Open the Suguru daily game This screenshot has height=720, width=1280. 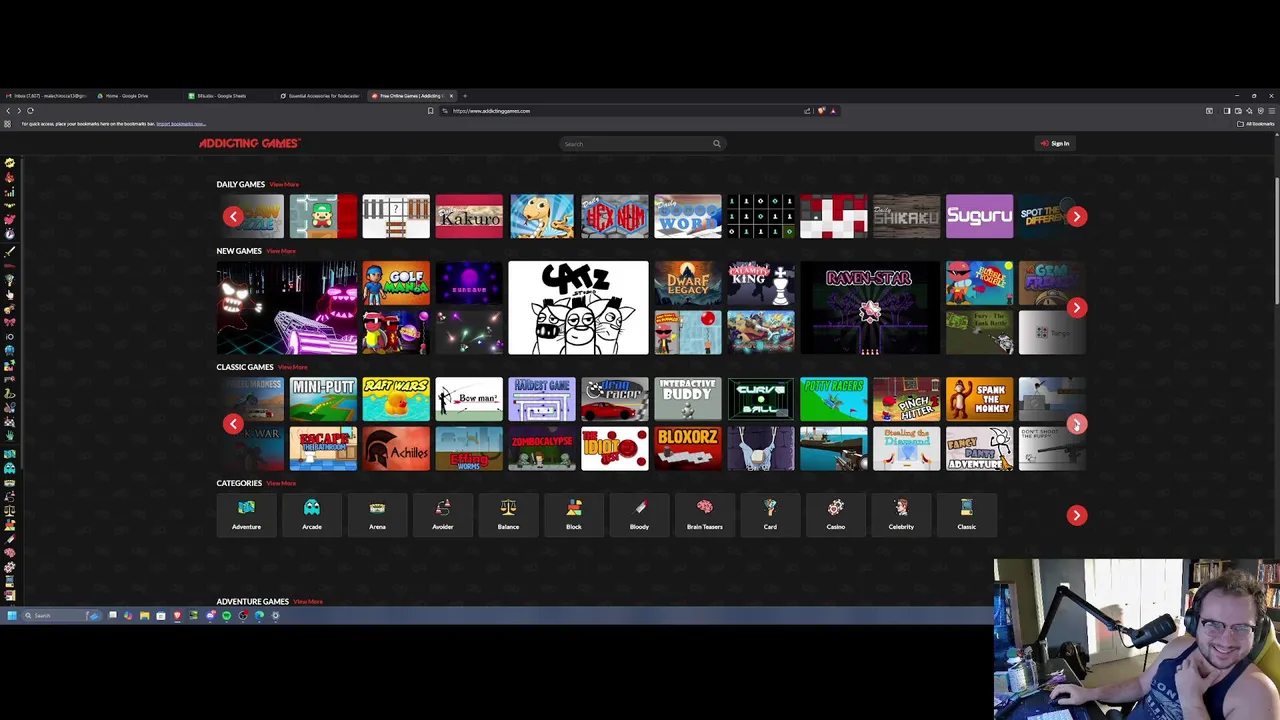click(x=979, y=216)
